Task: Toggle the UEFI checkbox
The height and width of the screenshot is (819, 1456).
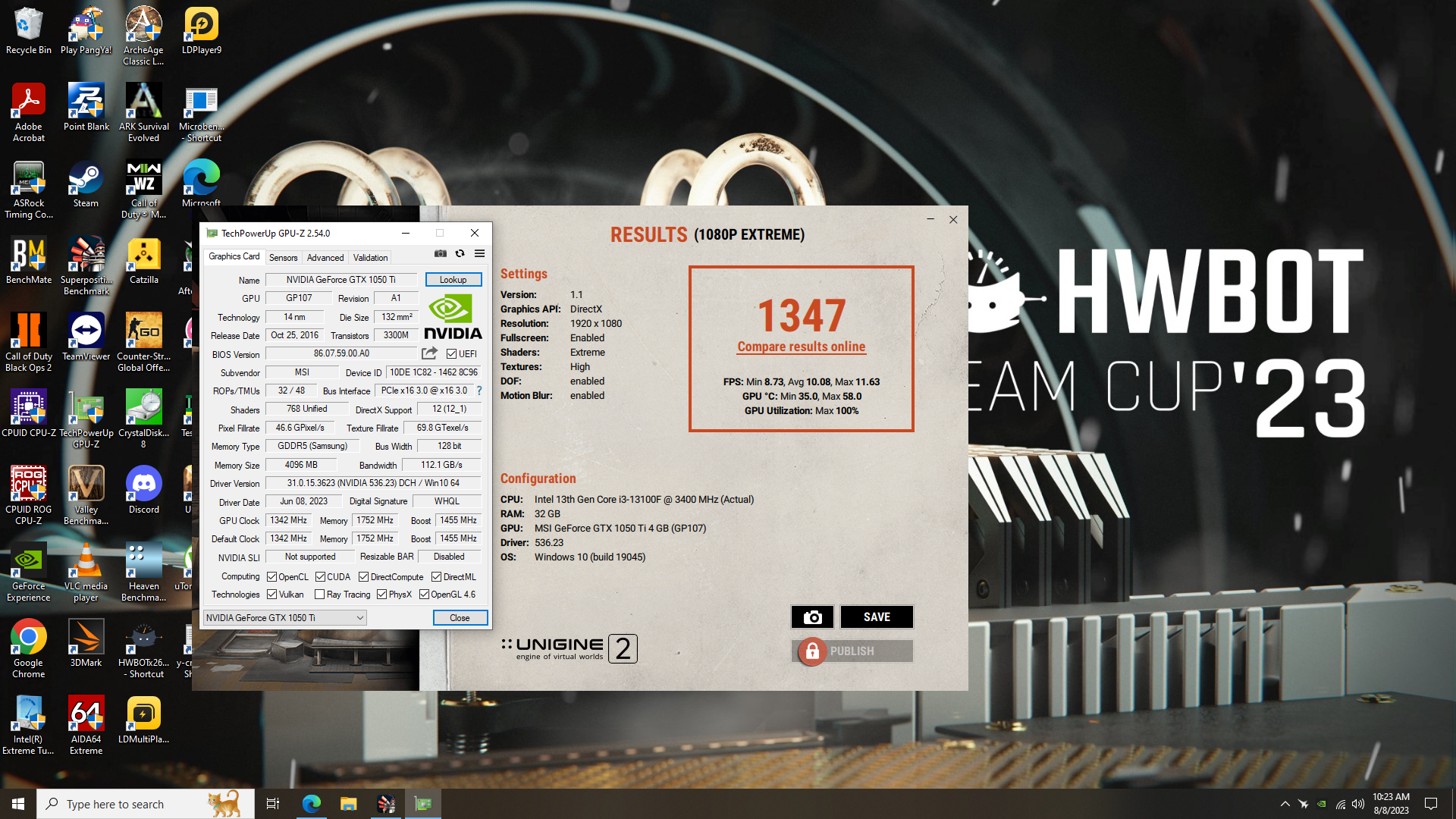Action: [x=451, y=354]
